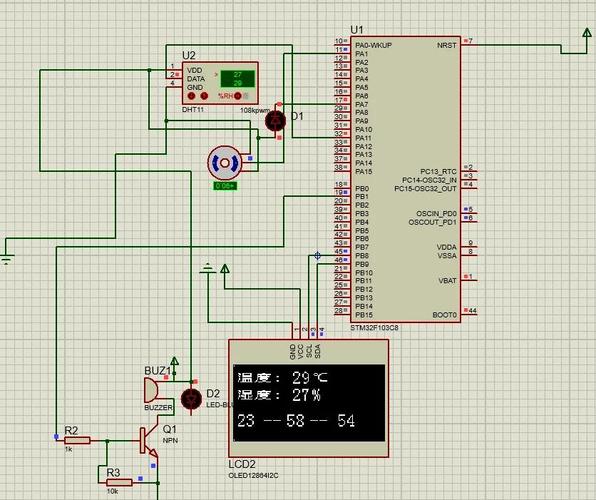
Task: Click the motor speed readout label
Action: tap(225, 186)
